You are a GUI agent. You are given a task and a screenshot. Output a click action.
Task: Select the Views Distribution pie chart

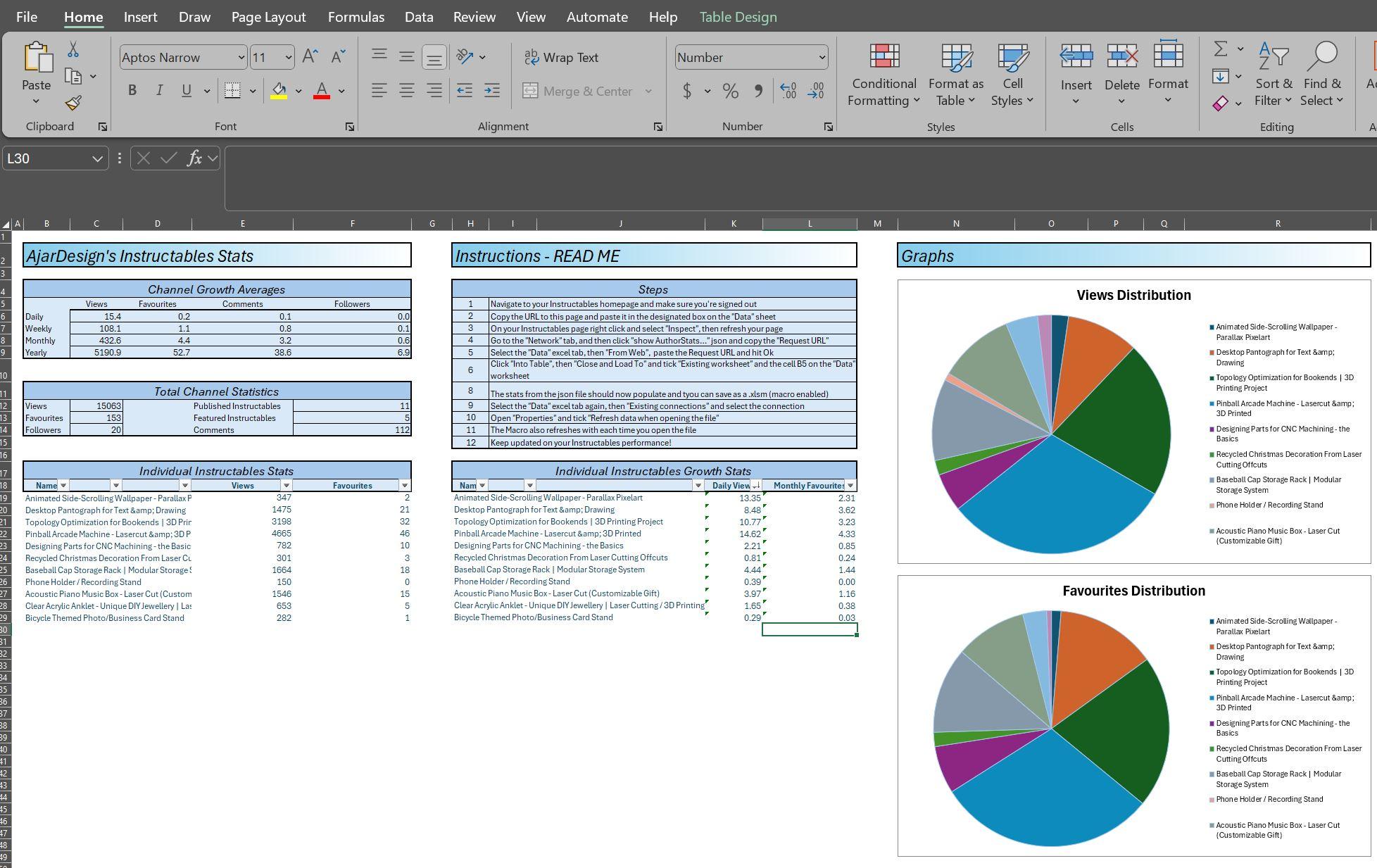(1052, 434)
